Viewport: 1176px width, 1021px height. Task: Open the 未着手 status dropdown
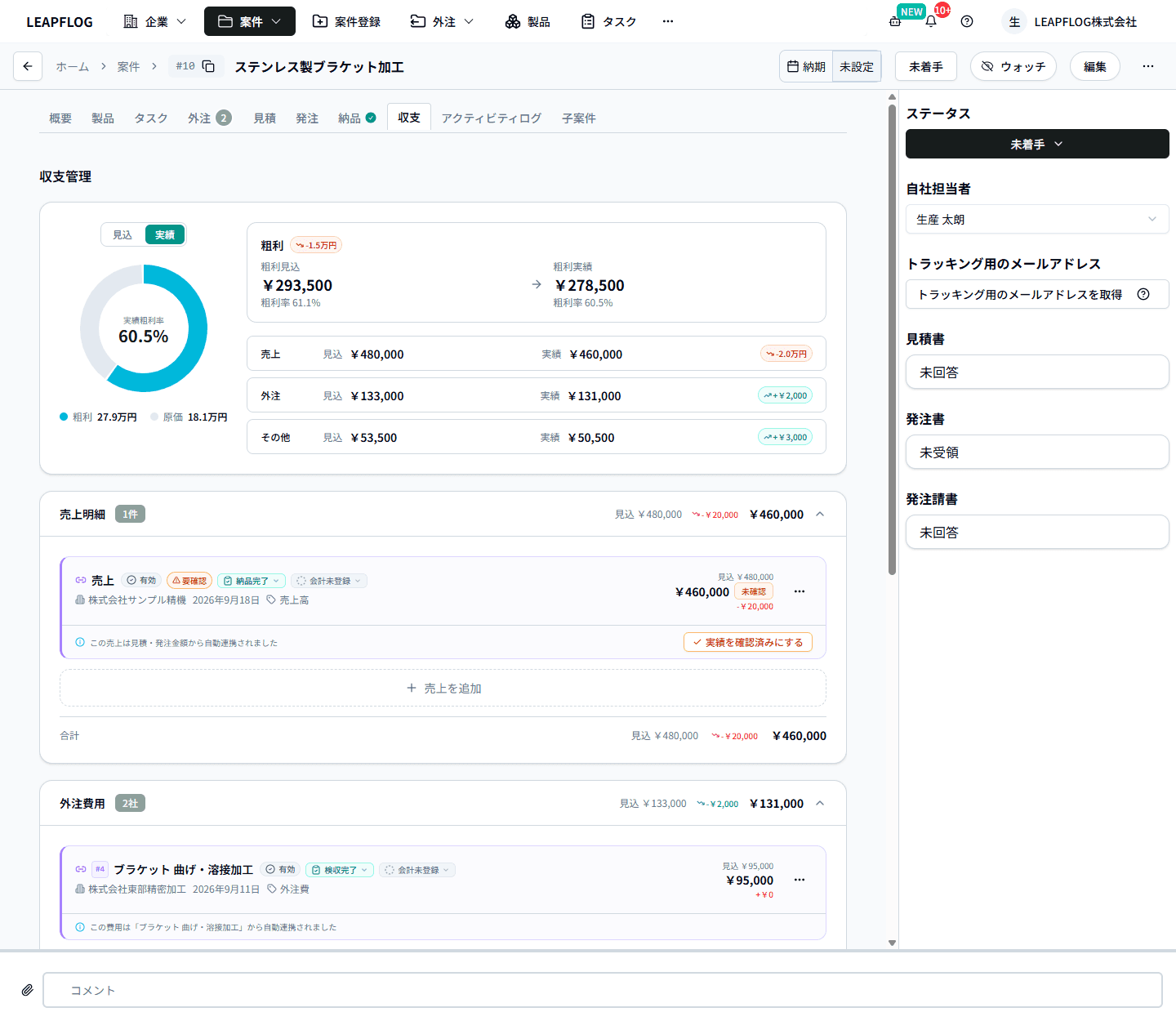coord(1037,144)
